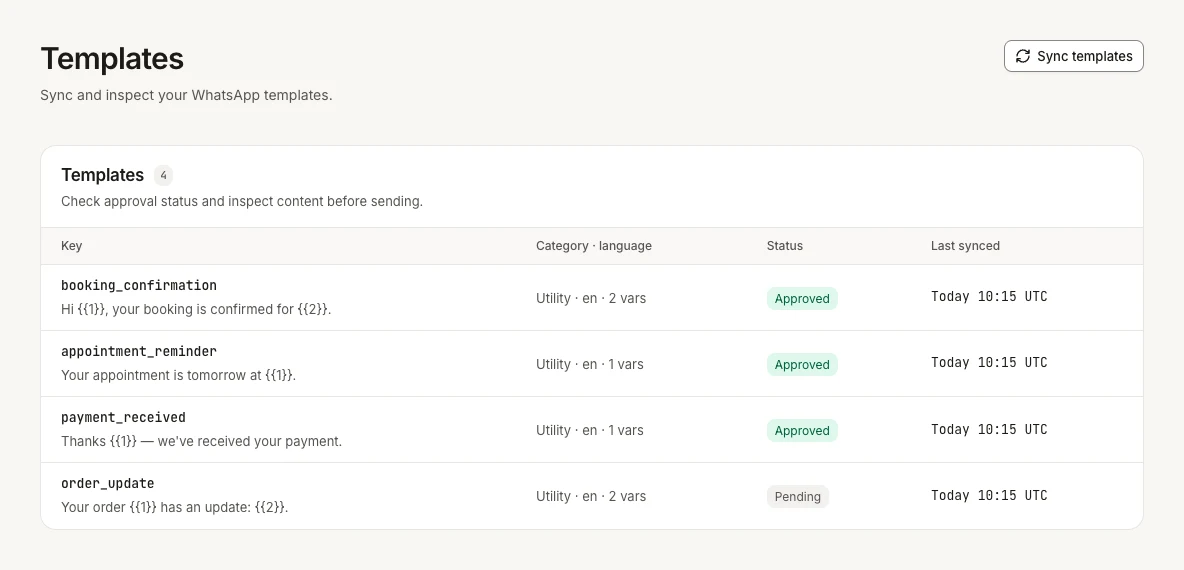Select the Approved badge for booking_confirmation
Image resolution: width=1184 pixels, height=570 pixels.
[802, 298]
